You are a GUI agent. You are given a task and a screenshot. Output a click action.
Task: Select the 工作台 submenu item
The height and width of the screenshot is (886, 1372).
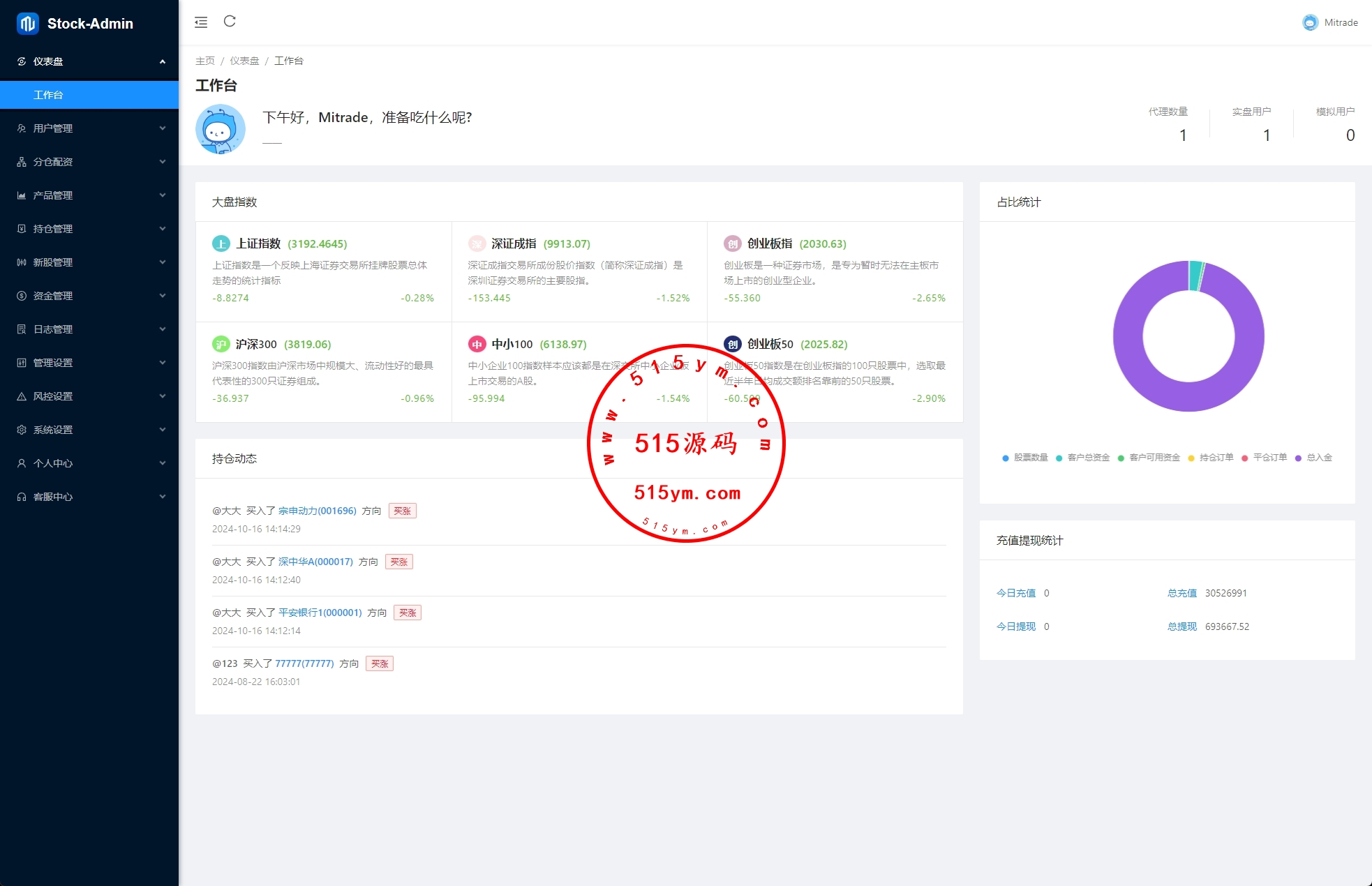pyautogui.click(x=89, y=95)
